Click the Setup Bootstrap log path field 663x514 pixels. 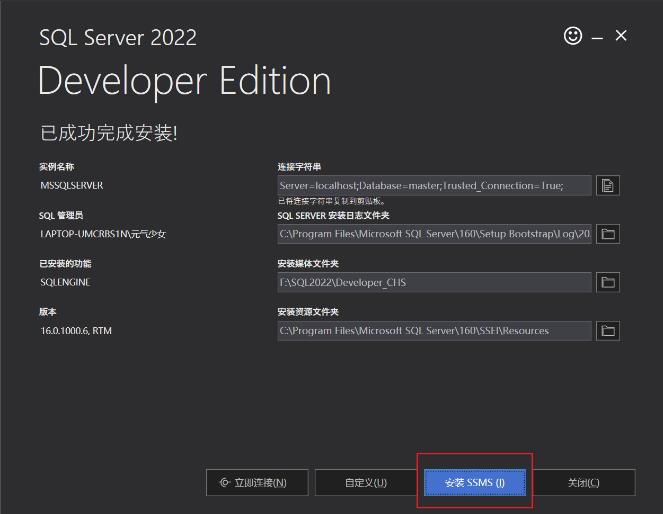pyautogui.click(x=435, y=234)
